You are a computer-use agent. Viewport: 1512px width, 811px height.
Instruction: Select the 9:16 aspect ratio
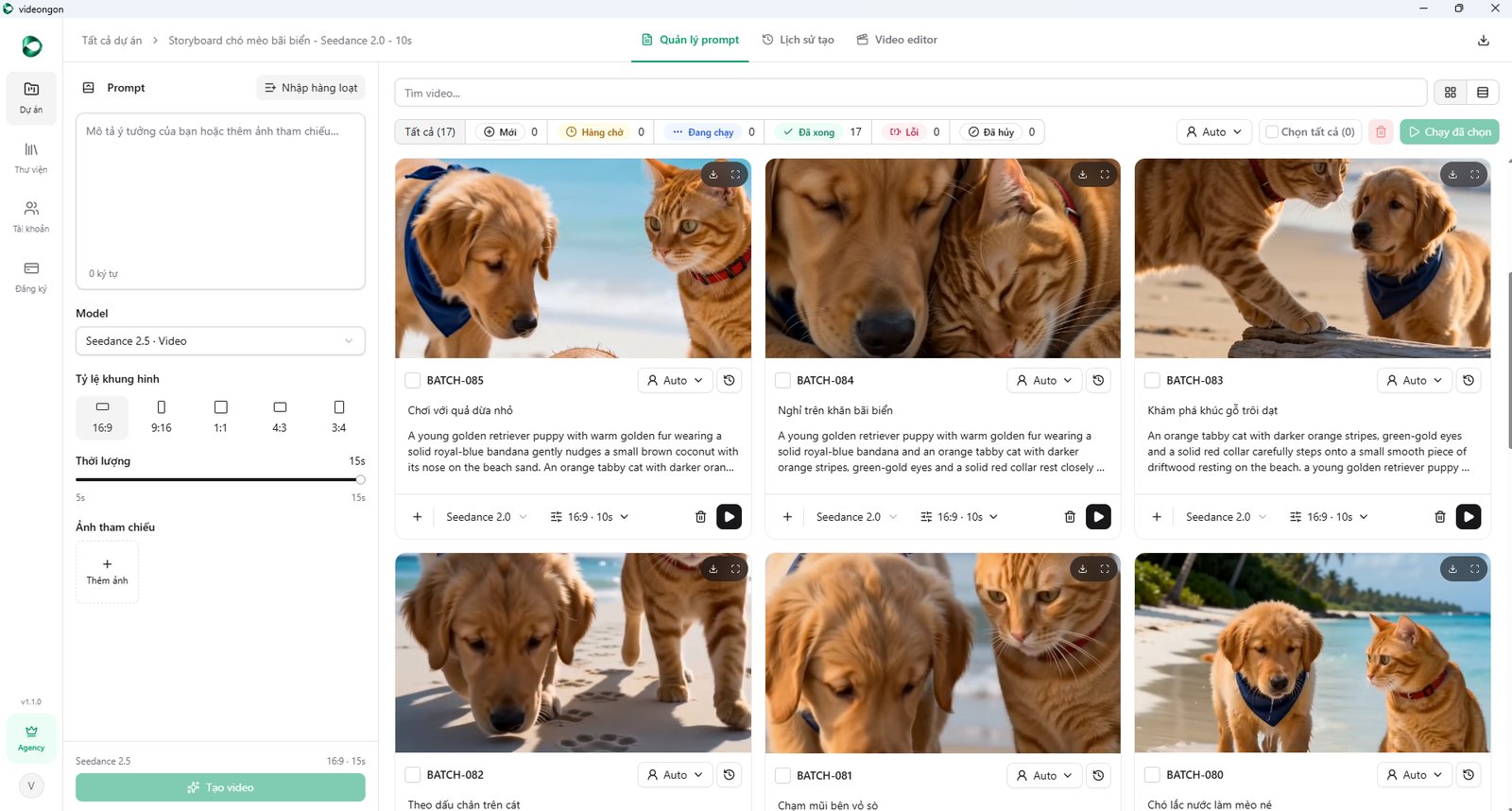coord(162,417)
